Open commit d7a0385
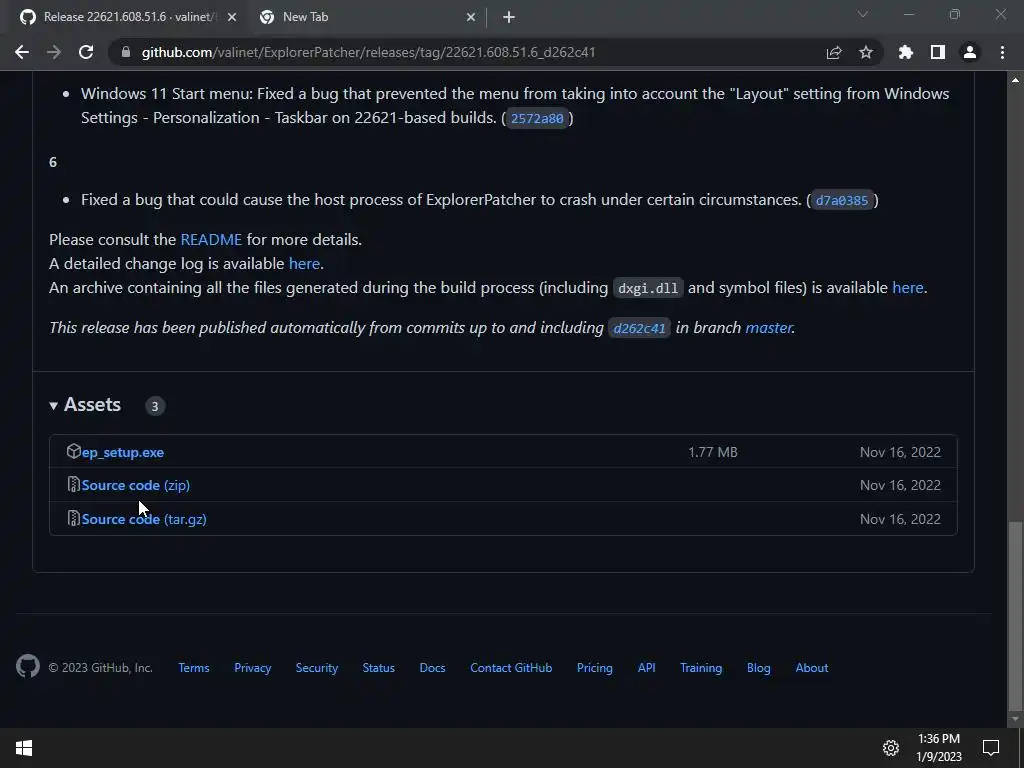Screen dimensions: 1024x768 pyautogui.click(x=842, y=200)
